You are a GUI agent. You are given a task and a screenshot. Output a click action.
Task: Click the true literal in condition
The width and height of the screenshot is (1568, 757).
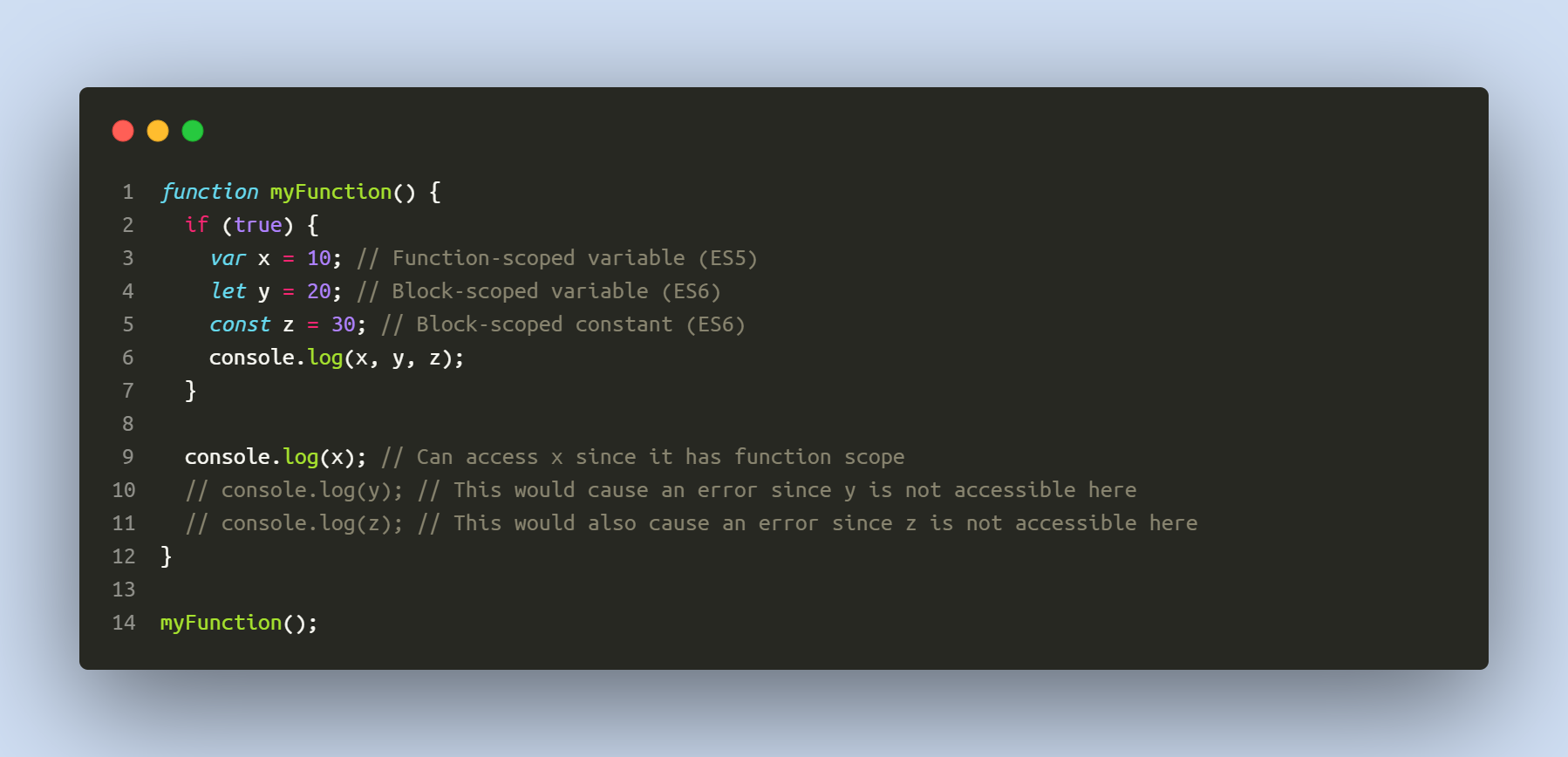tap(258, 225)
